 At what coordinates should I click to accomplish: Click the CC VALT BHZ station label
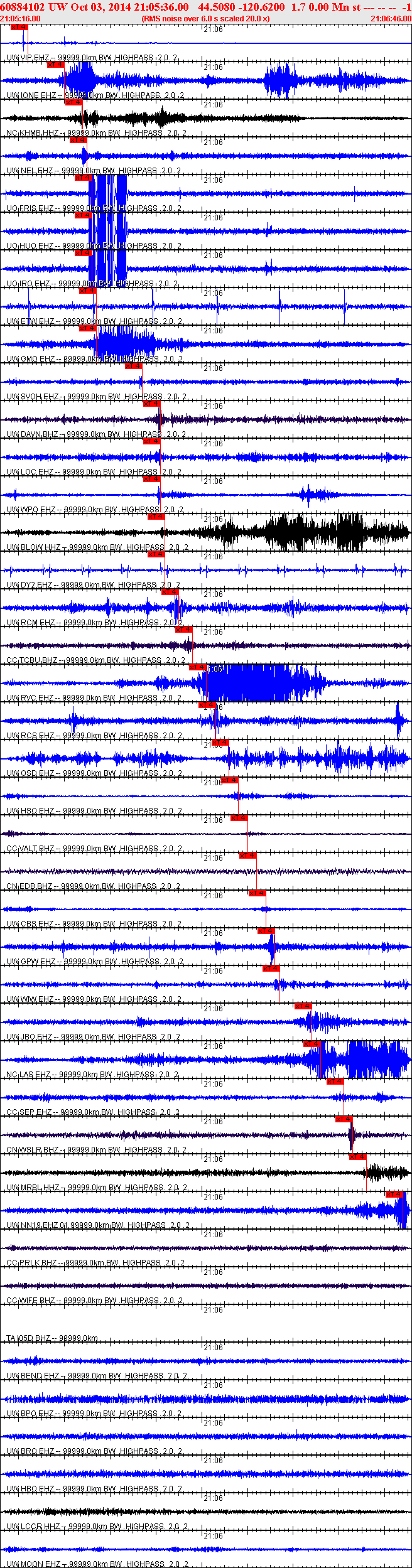(x=94, y=849)
